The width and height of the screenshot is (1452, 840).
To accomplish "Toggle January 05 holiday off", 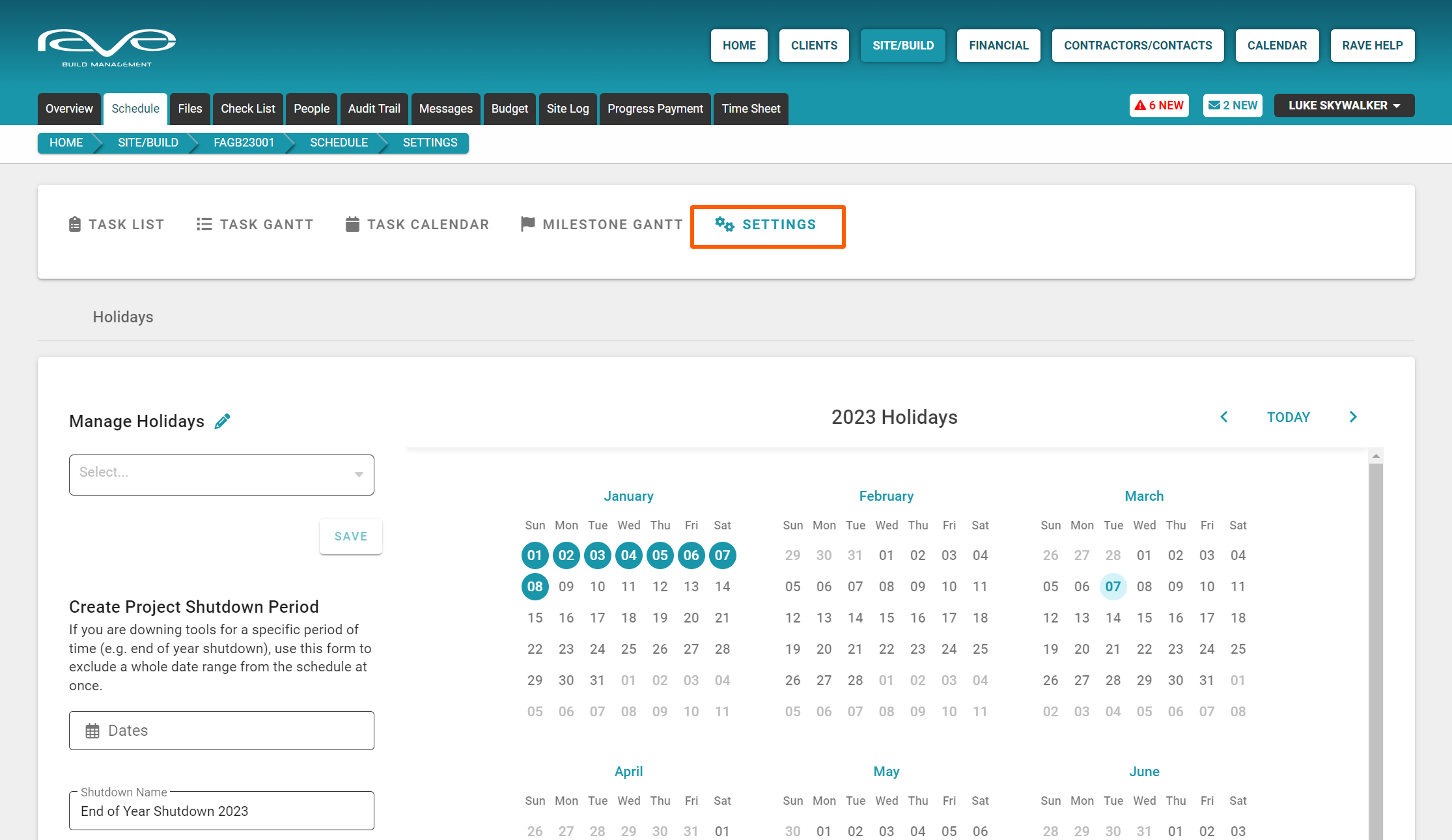I will [660, 555].
